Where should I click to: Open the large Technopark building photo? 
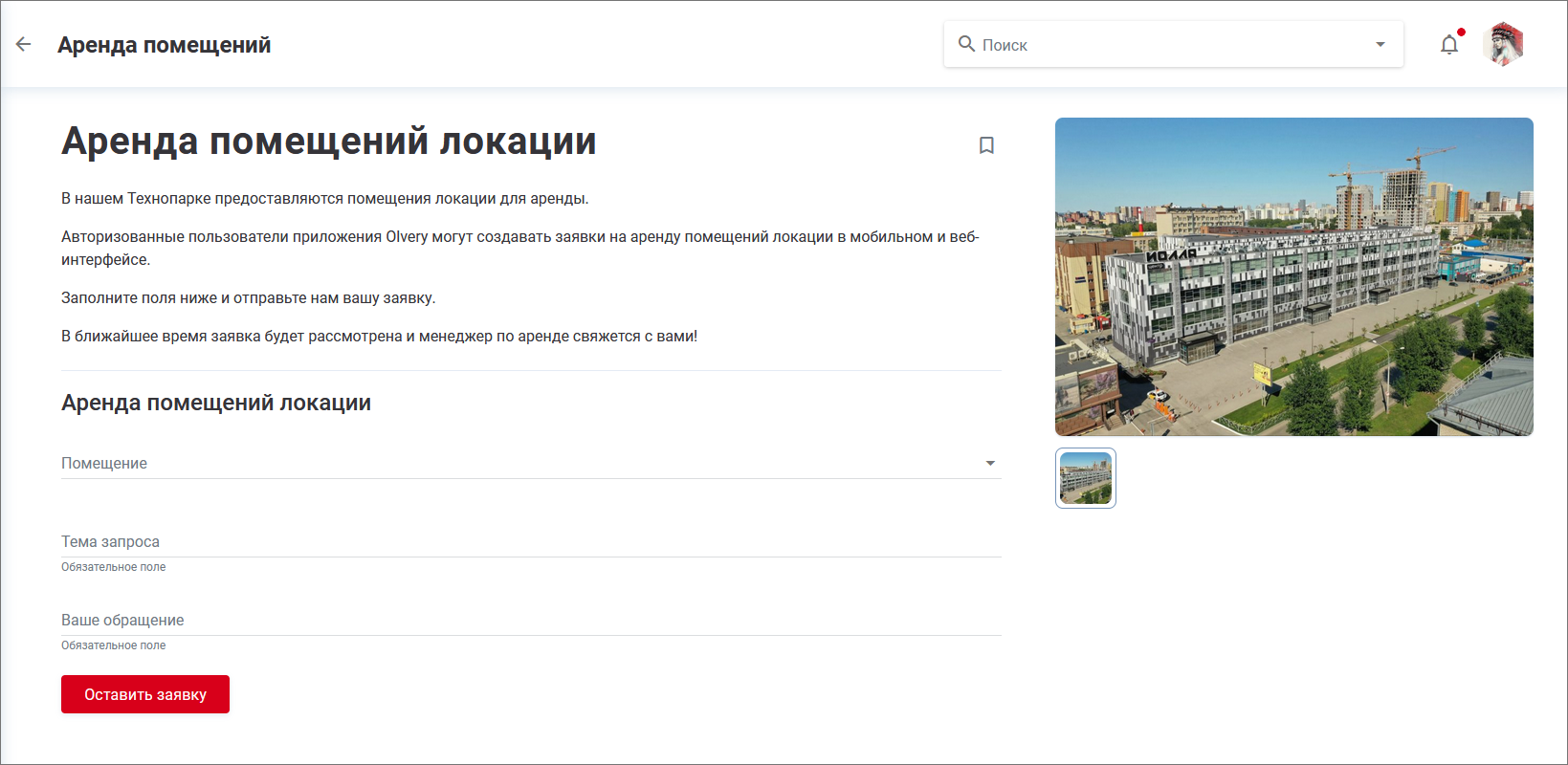click(1293, 276)
